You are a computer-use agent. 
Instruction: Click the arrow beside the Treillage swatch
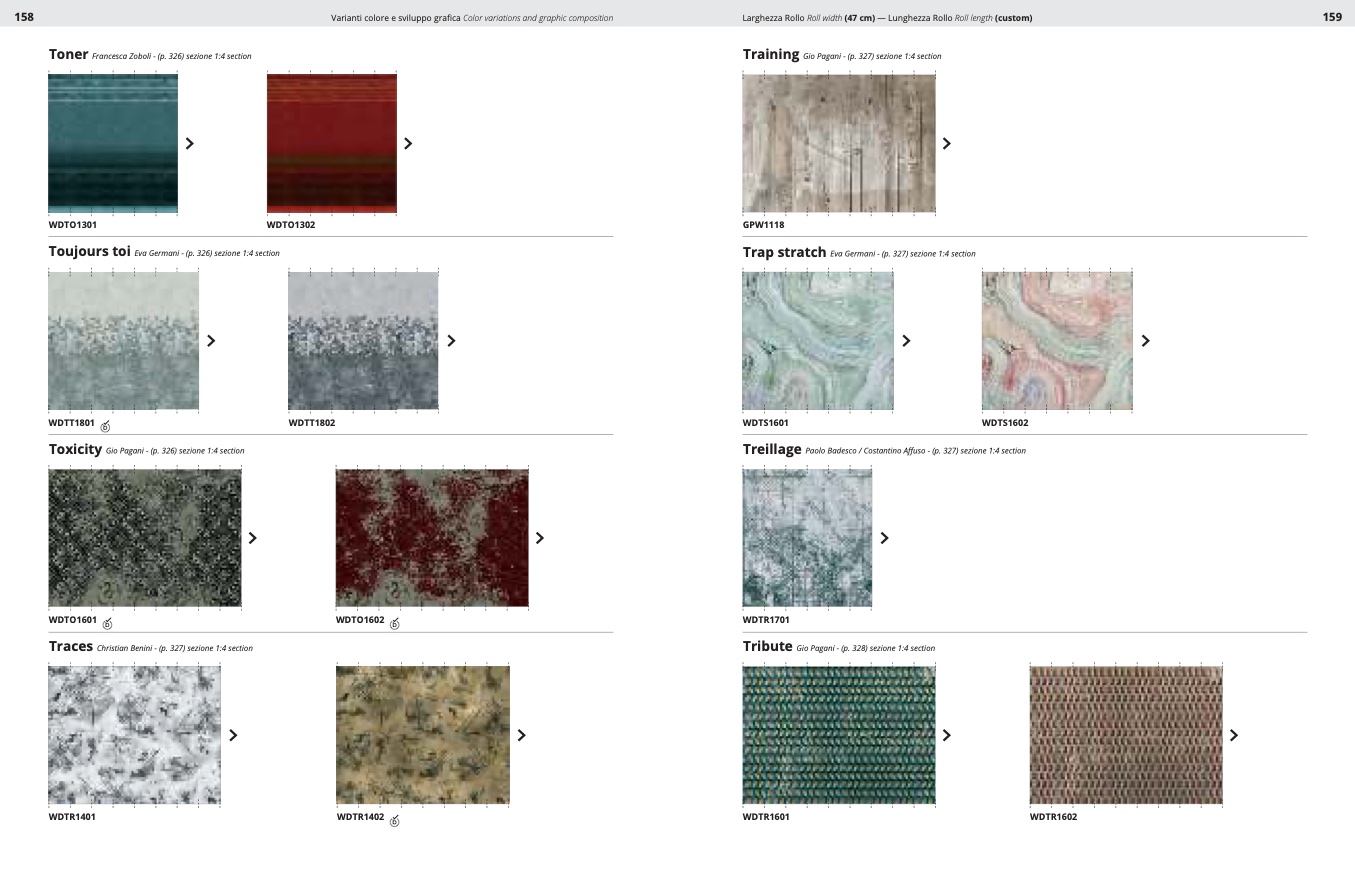point(884,538)
